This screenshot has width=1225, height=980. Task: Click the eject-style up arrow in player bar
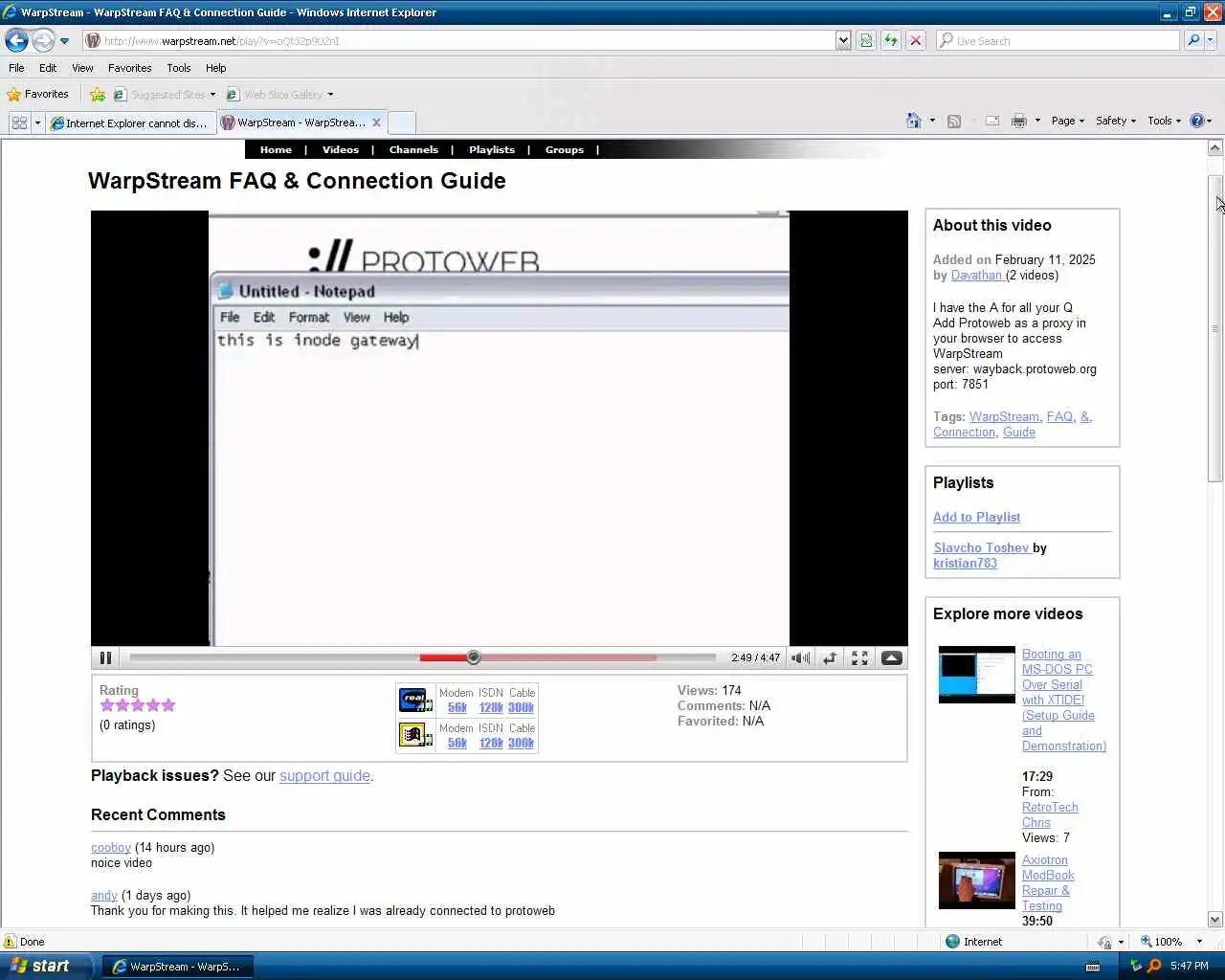coord(891,657)
